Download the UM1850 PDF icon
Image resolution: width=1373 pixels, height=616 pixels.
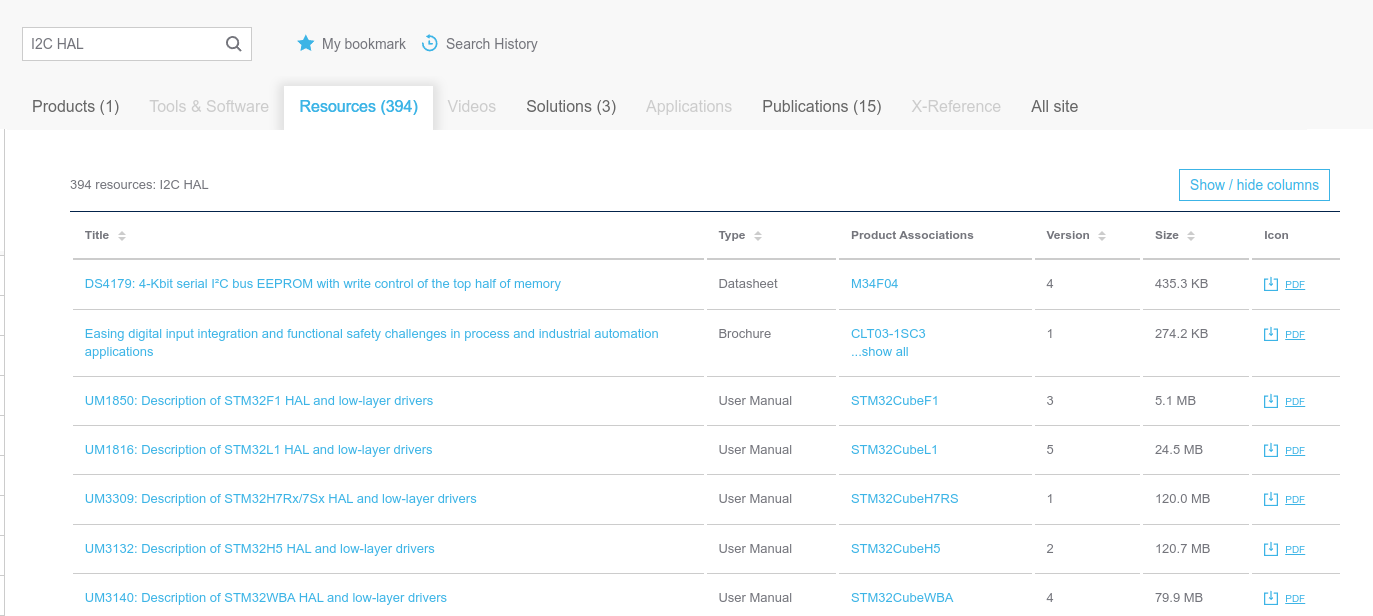(x=1271, y=401)
